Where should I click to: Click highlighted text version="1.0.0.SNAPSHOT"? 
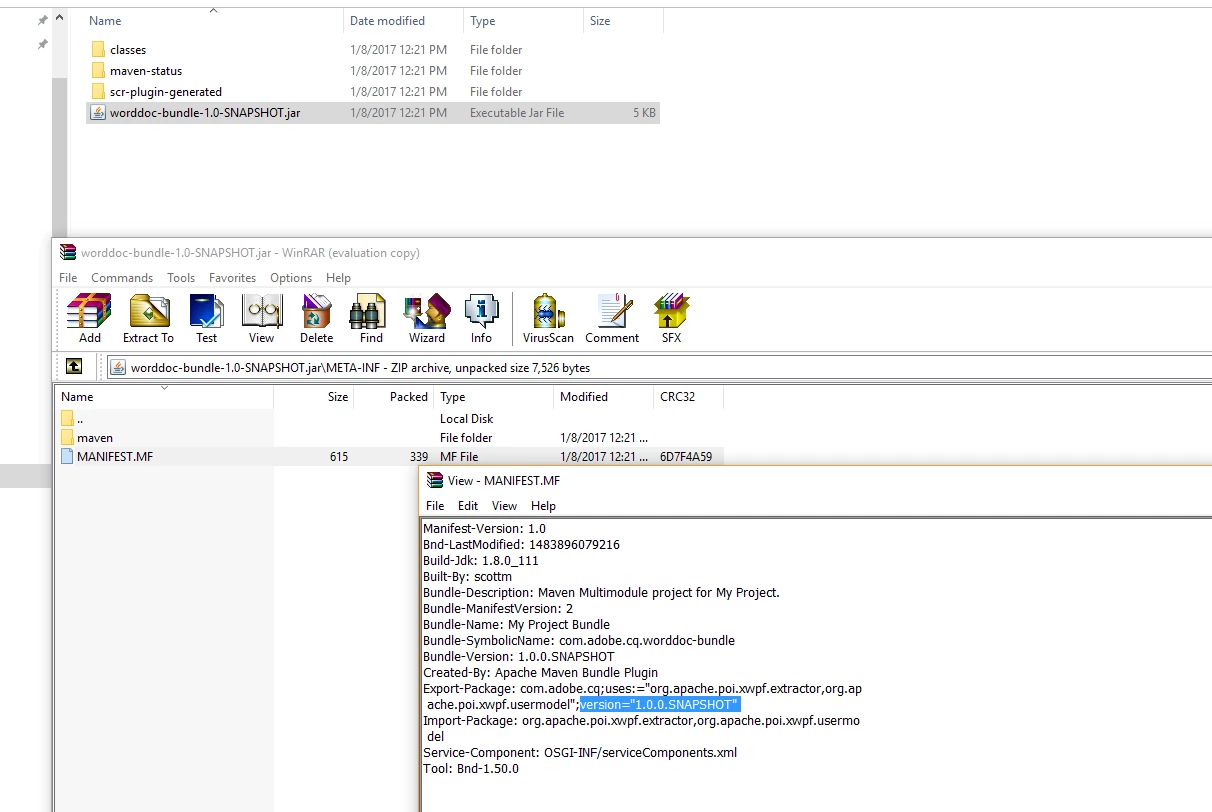click(659, 705)
